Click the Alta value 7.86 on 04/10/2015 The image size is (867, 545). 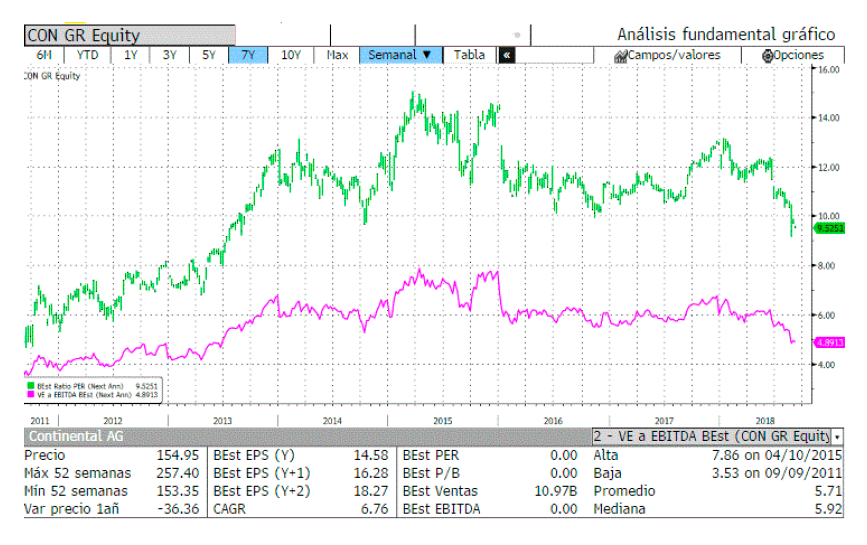click(777, 455)
